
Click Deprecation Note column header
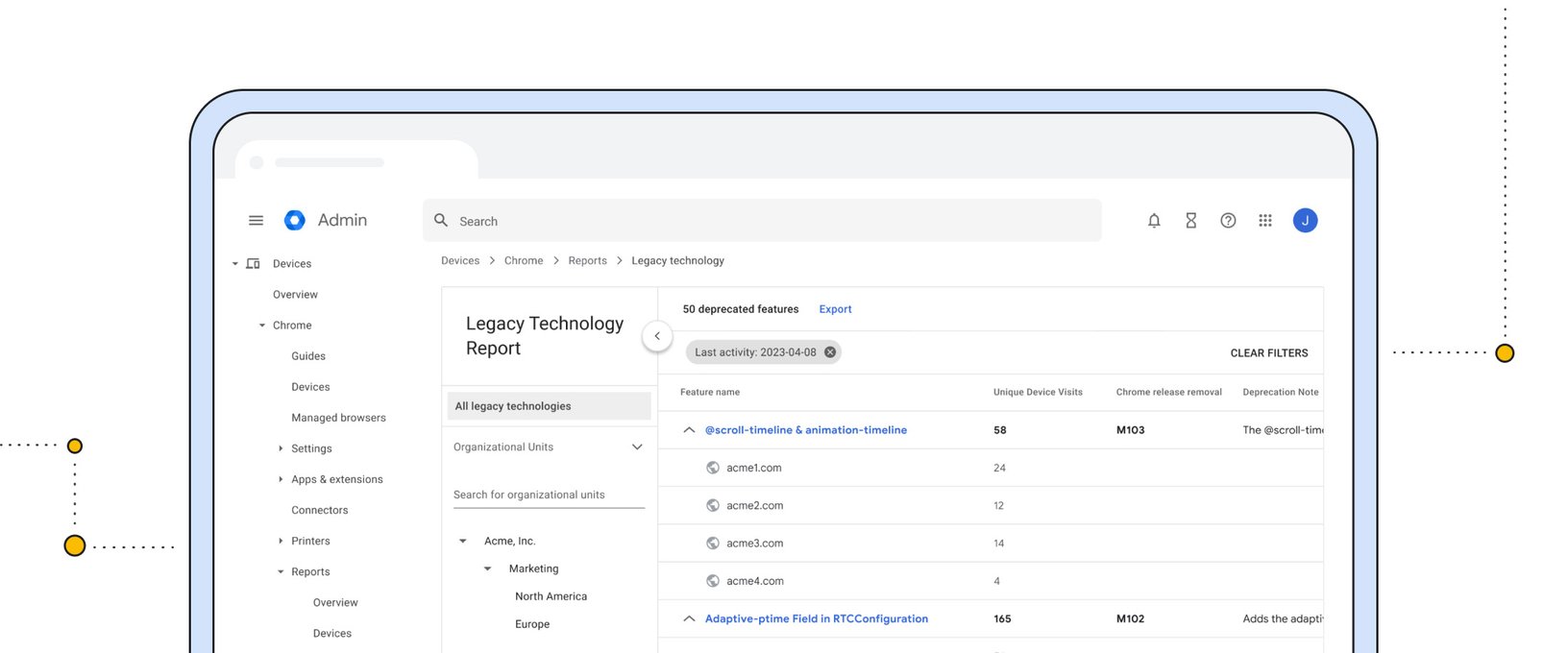[1281, 392]
